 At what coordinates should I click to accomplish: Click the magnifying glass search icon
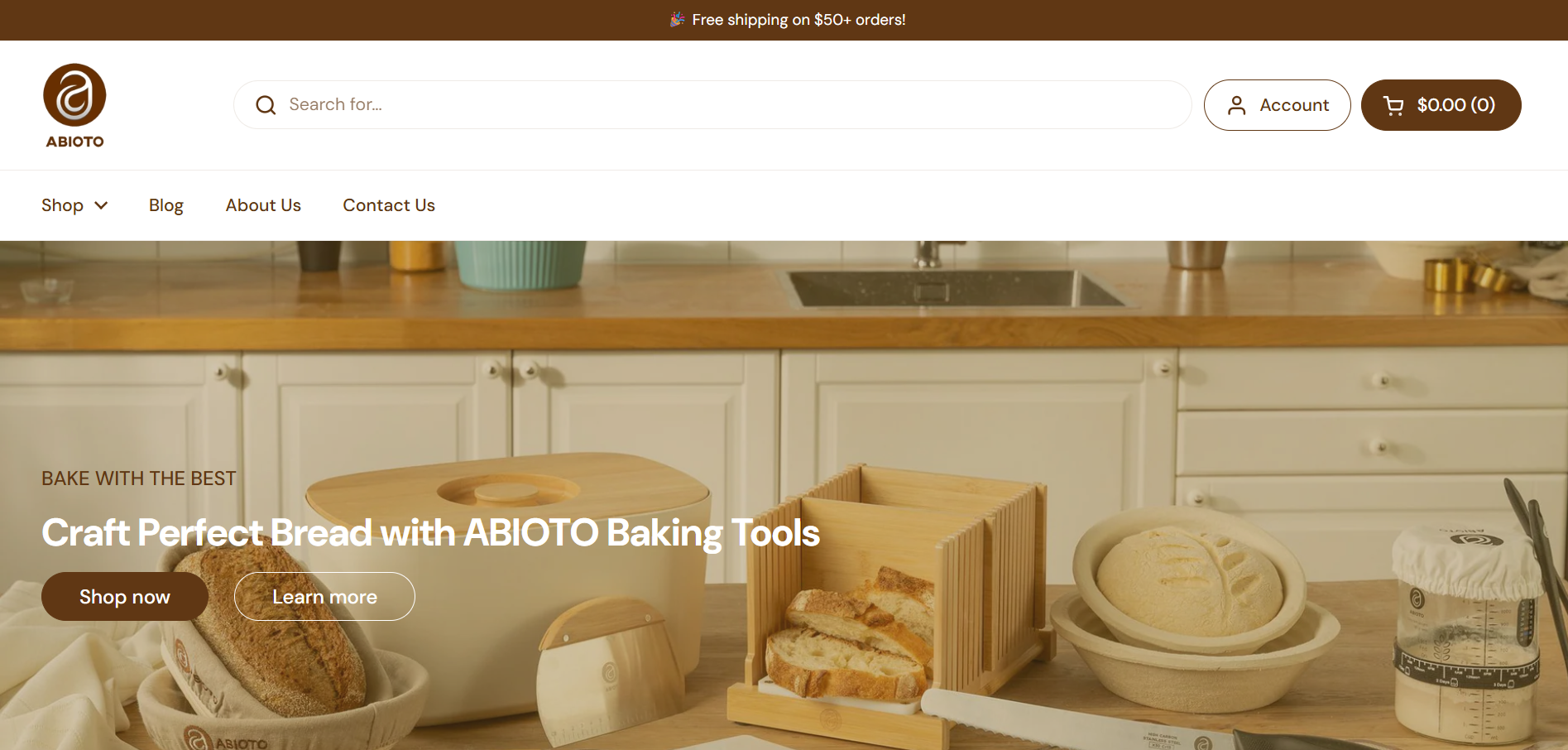[266, 105]
